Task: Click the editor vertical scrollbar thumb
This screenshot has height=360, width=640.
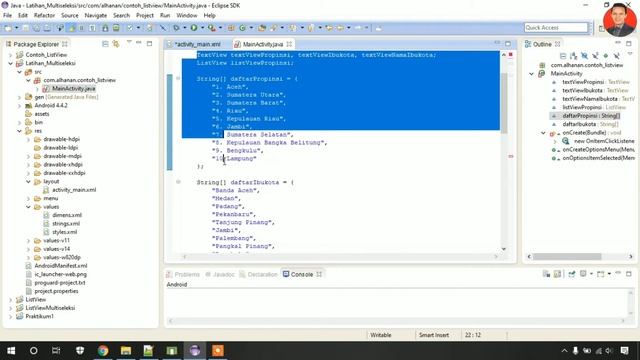Action: coord(504,103)
